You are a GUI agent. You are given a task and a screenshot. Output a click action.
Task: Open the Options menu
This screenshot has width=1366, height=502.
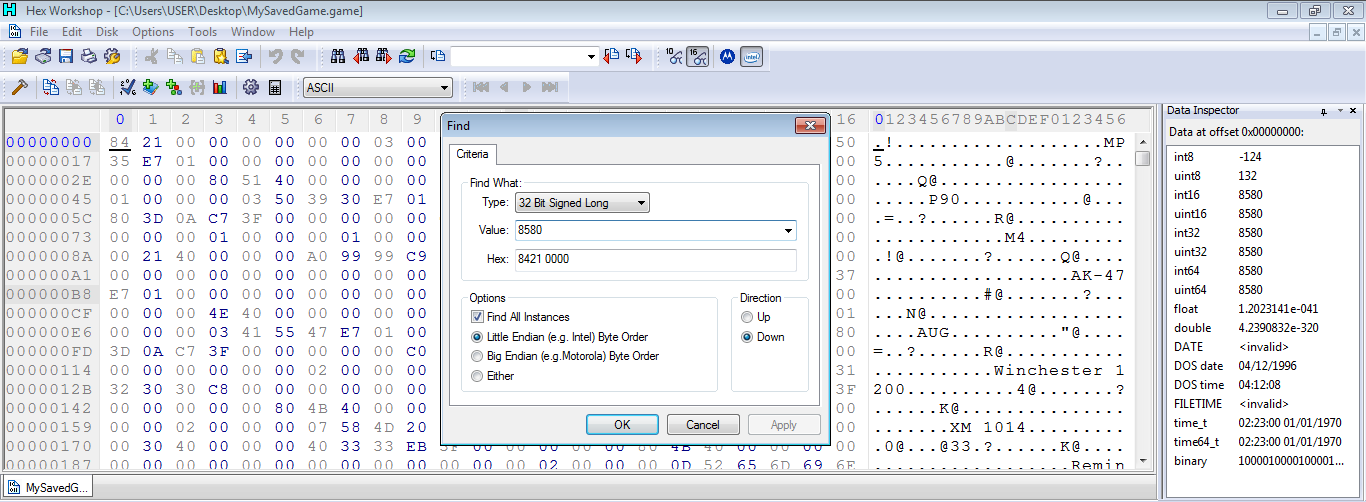153,32
